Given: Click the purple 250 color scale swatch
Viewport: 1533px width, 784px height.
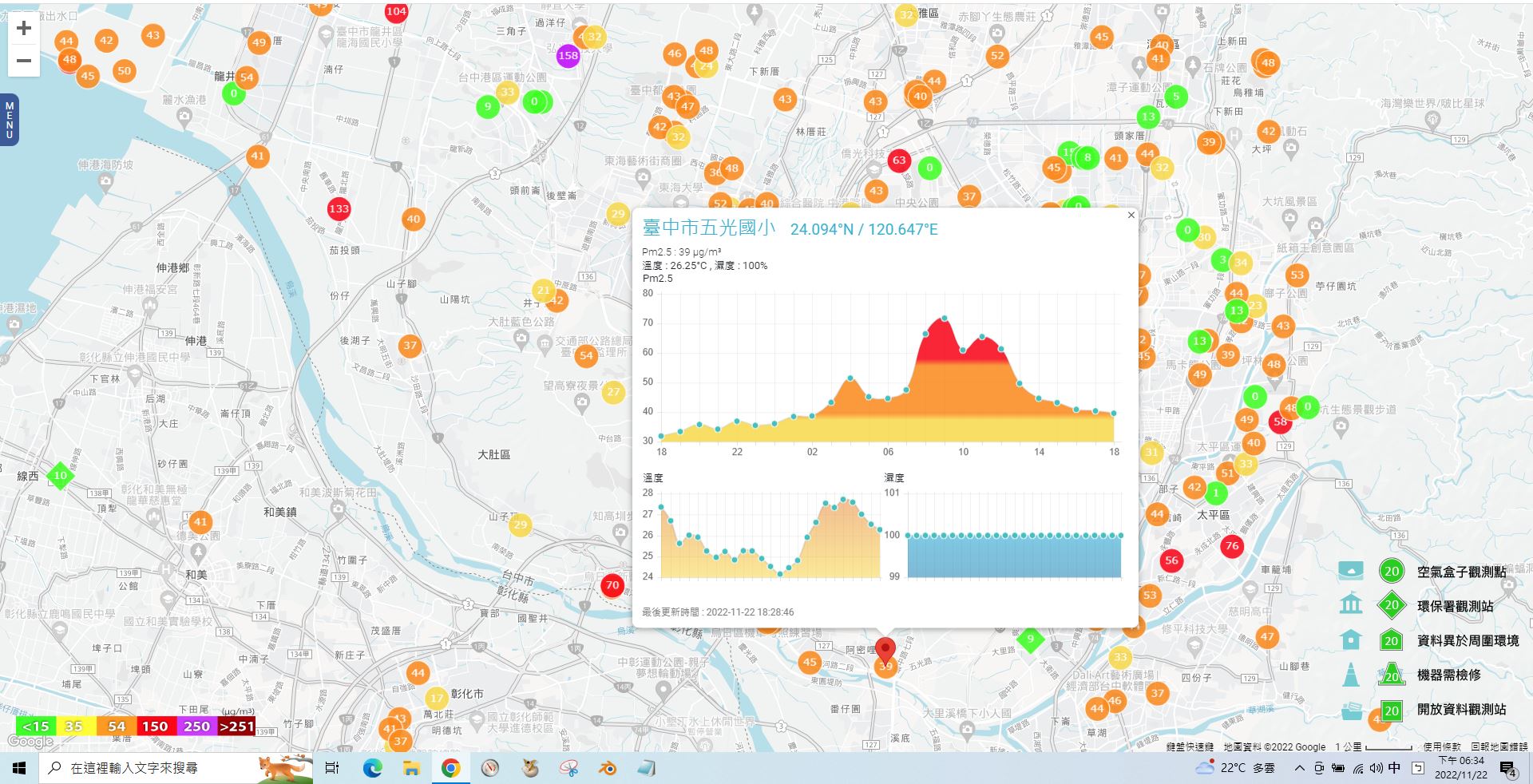Looking at the screenshot, I should 196,726.
